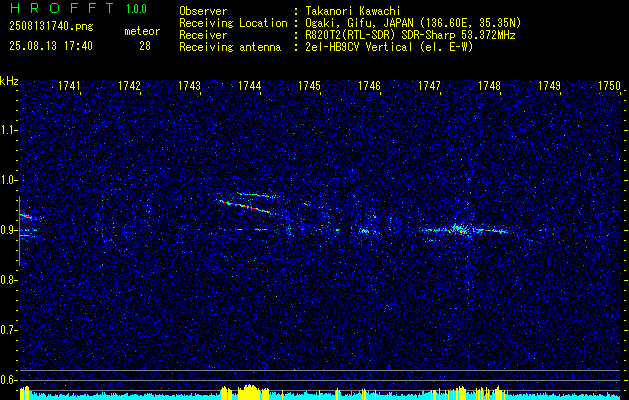The height and width of the screenshot is (400, 629).
Task: Select the version number 1.0.0
Action: pyautogui.click(x=136, y=9)
